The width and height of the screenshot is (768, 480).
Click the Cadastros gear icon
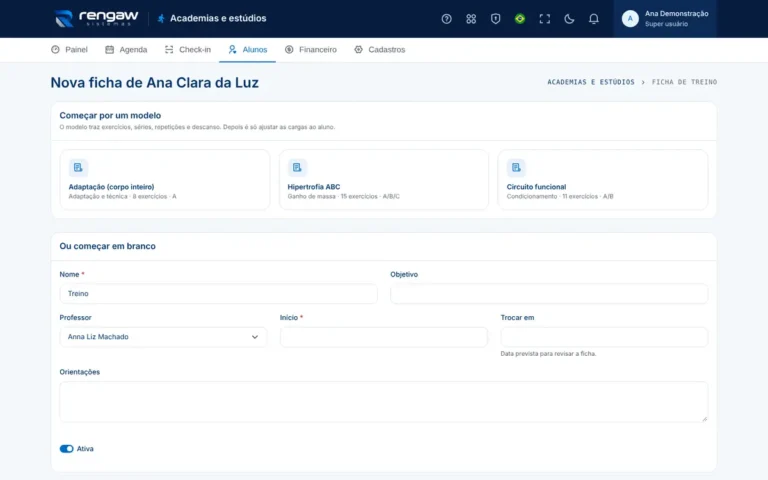click(359, 49)
